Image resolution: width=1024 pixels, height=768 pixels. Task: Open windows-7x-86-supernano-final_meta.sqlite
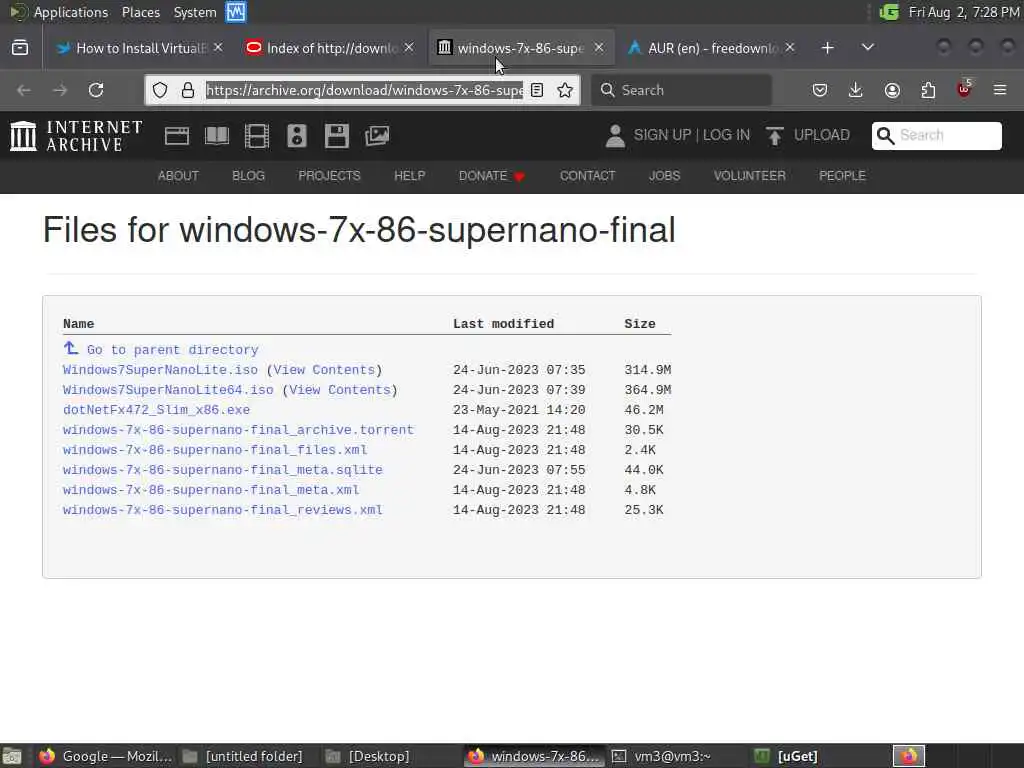(x=222, y=470)
